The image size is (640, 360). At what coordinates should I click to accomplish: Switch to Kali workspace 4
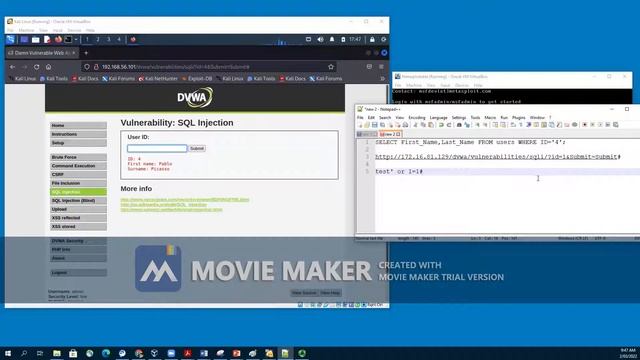coord(119,40)
